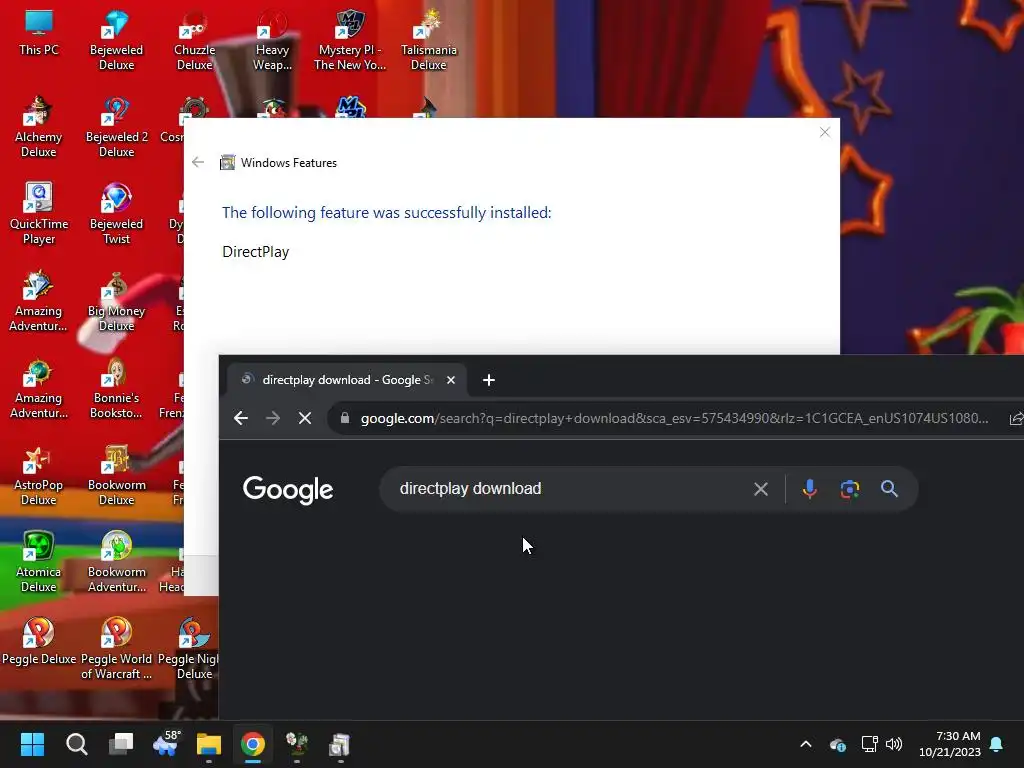This screenshot has width=1024, height=768.
Task: Stop loading the page in Chrome
Action: point(305,418)
